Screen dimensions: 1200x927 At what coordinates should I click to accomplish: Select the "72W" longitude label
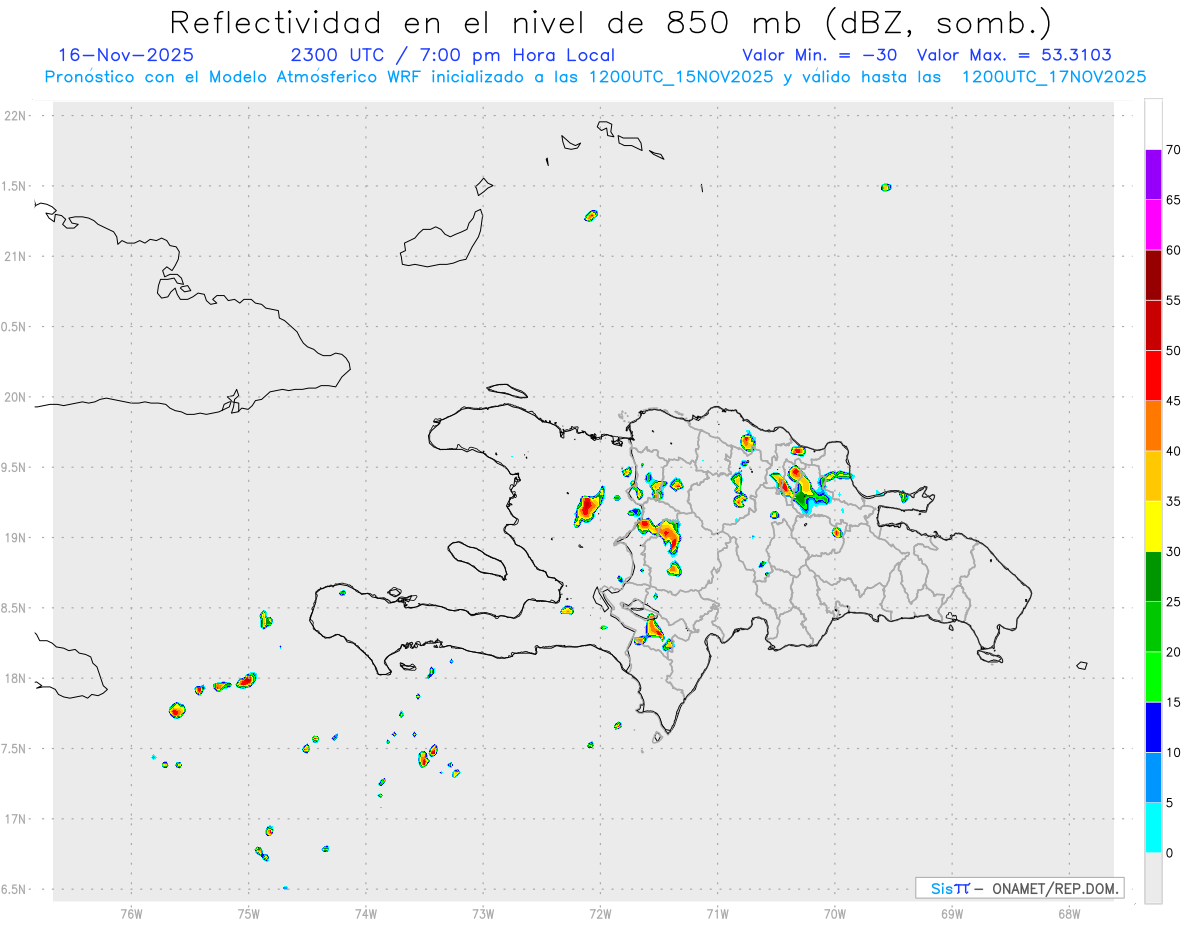pyautogui.click(x=600, y=913)
